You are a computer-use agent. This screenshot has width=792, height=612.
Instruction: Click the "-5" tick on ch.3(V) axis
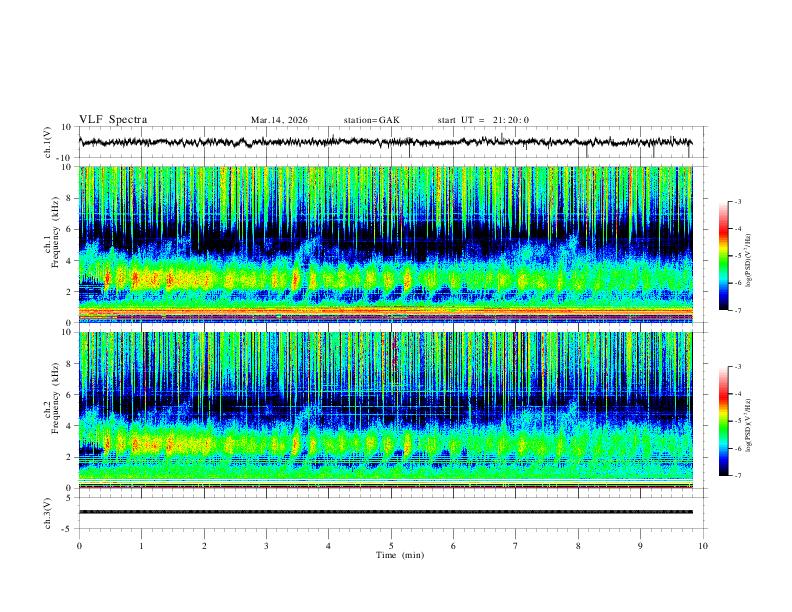point(67,529)
